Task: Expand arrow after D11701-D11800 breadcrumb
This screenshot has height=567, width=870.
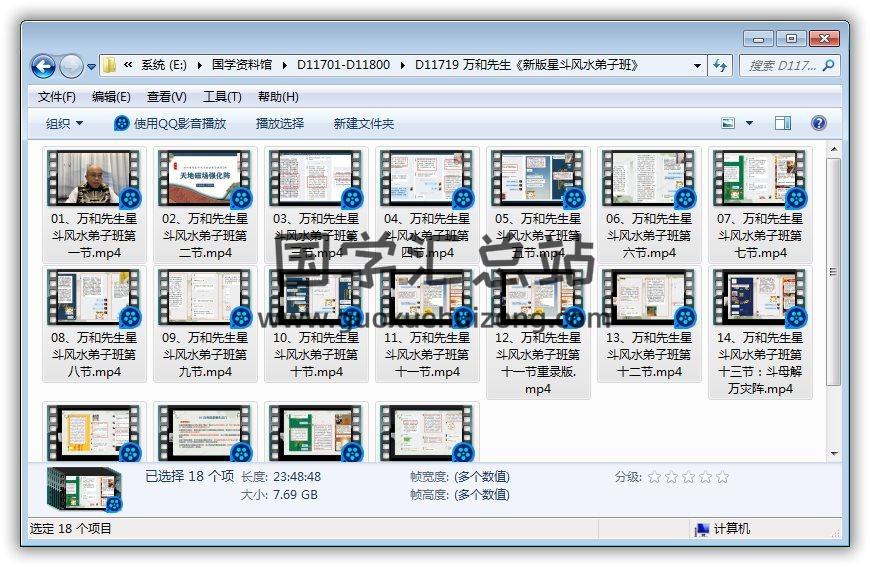Action: point(402,65)
